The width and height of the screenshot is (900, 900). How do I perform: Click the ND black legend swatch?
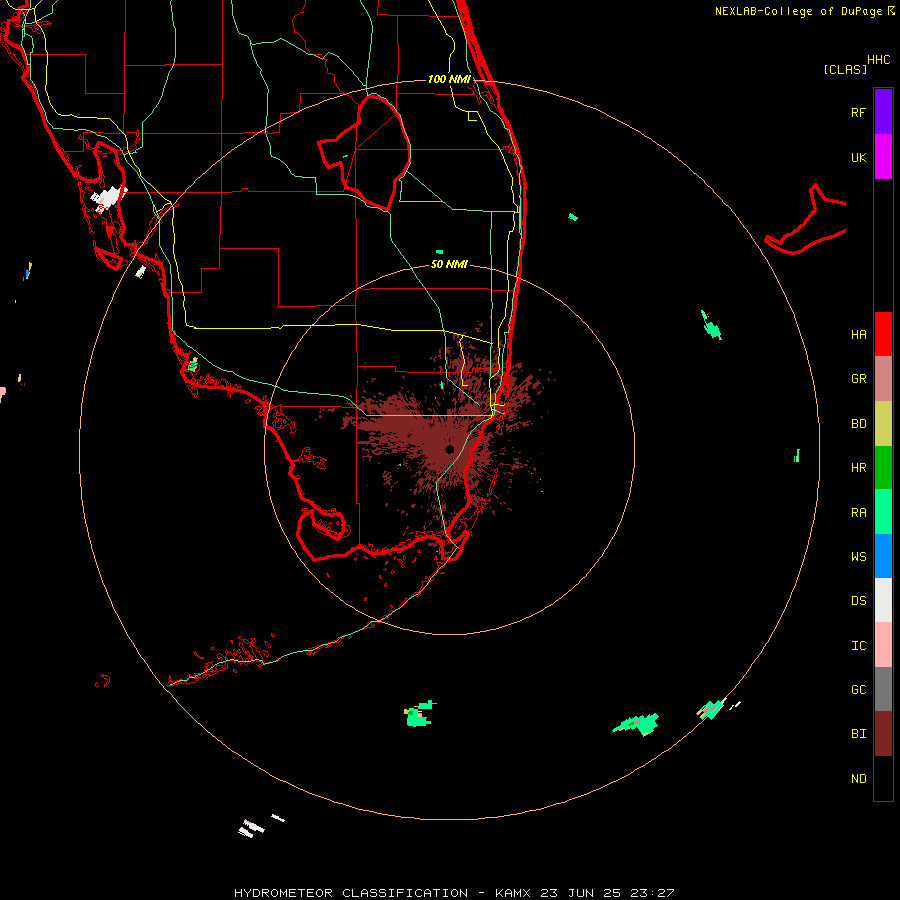pos(883,778)
